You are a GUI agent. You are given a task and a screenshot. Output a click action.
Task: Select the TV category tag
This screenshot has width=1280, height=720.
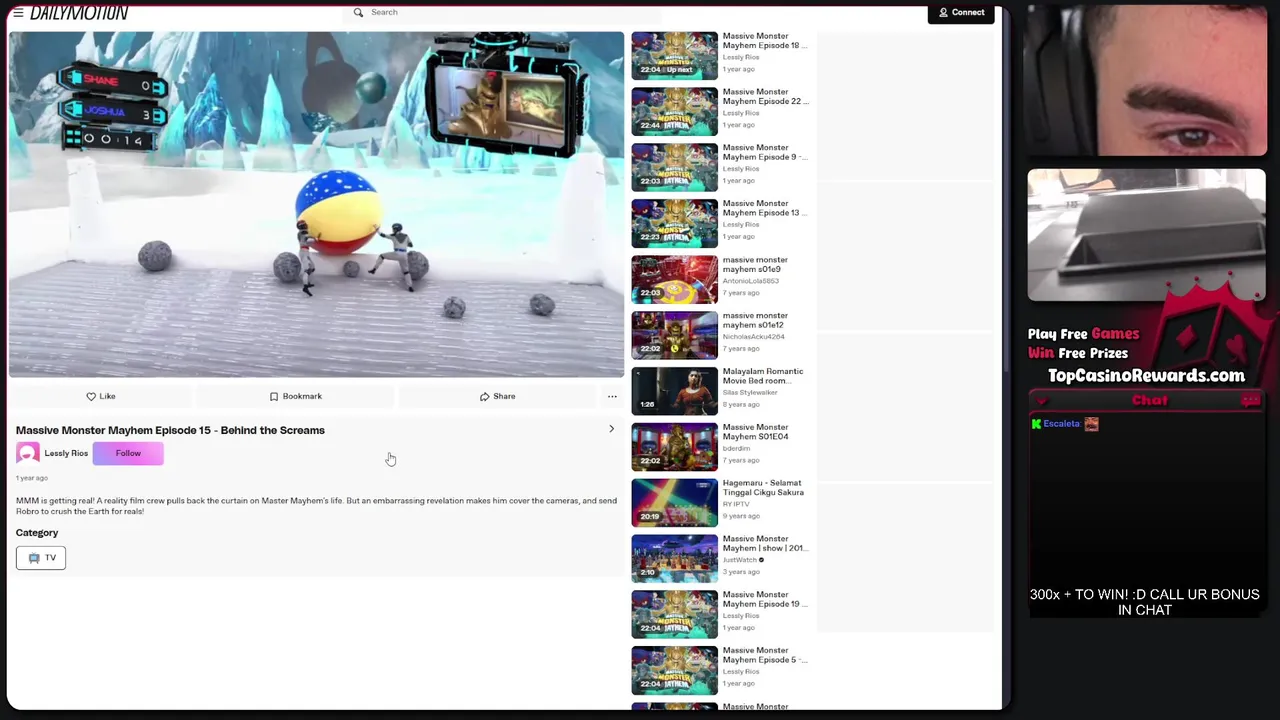tap(41, 558)
